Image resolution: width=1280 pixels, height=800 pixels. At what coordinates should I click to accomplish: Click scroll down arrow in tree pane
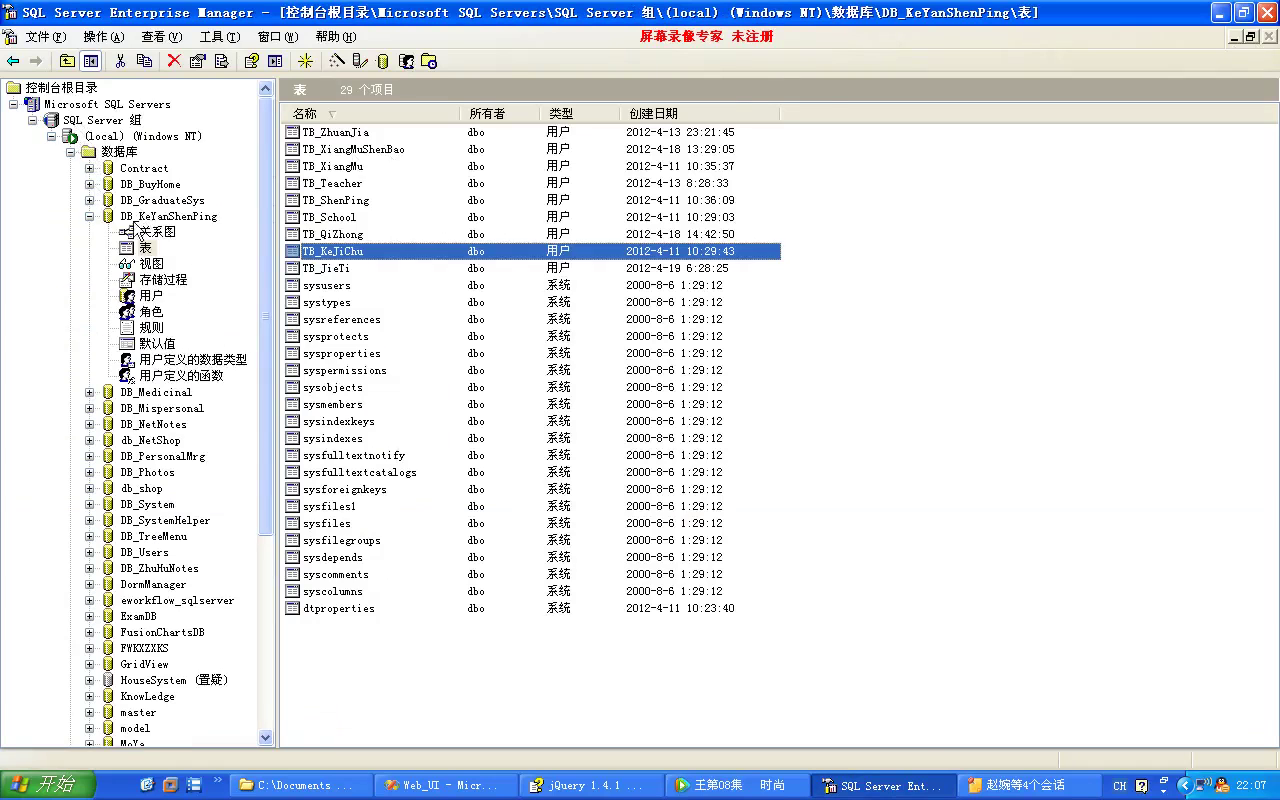click(x=266, y=738)
